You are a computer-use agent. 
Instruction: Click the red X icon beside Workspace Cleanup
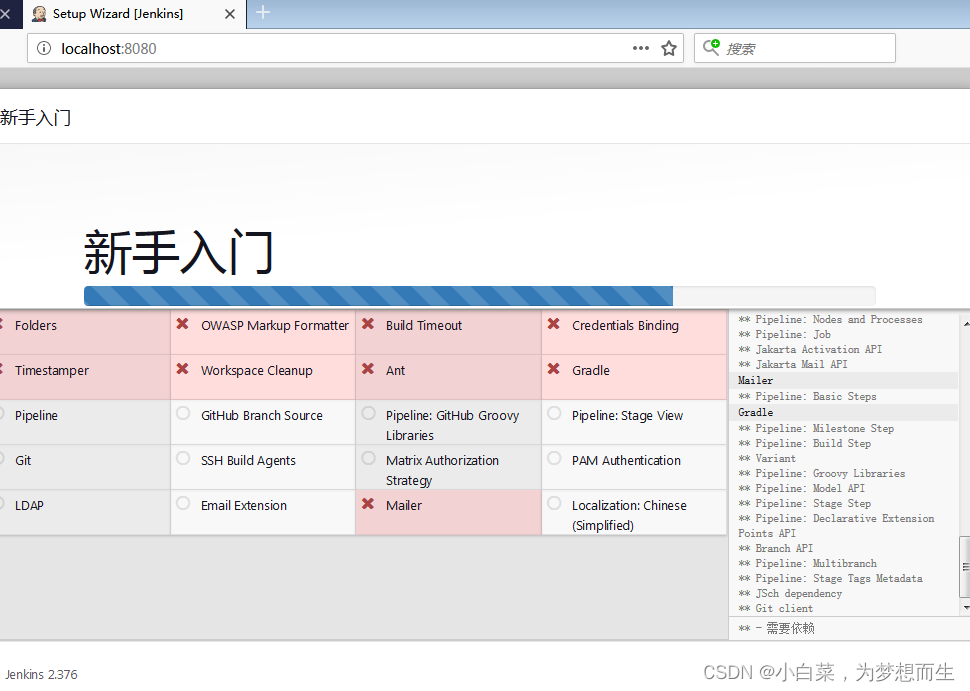coord(182,369)
